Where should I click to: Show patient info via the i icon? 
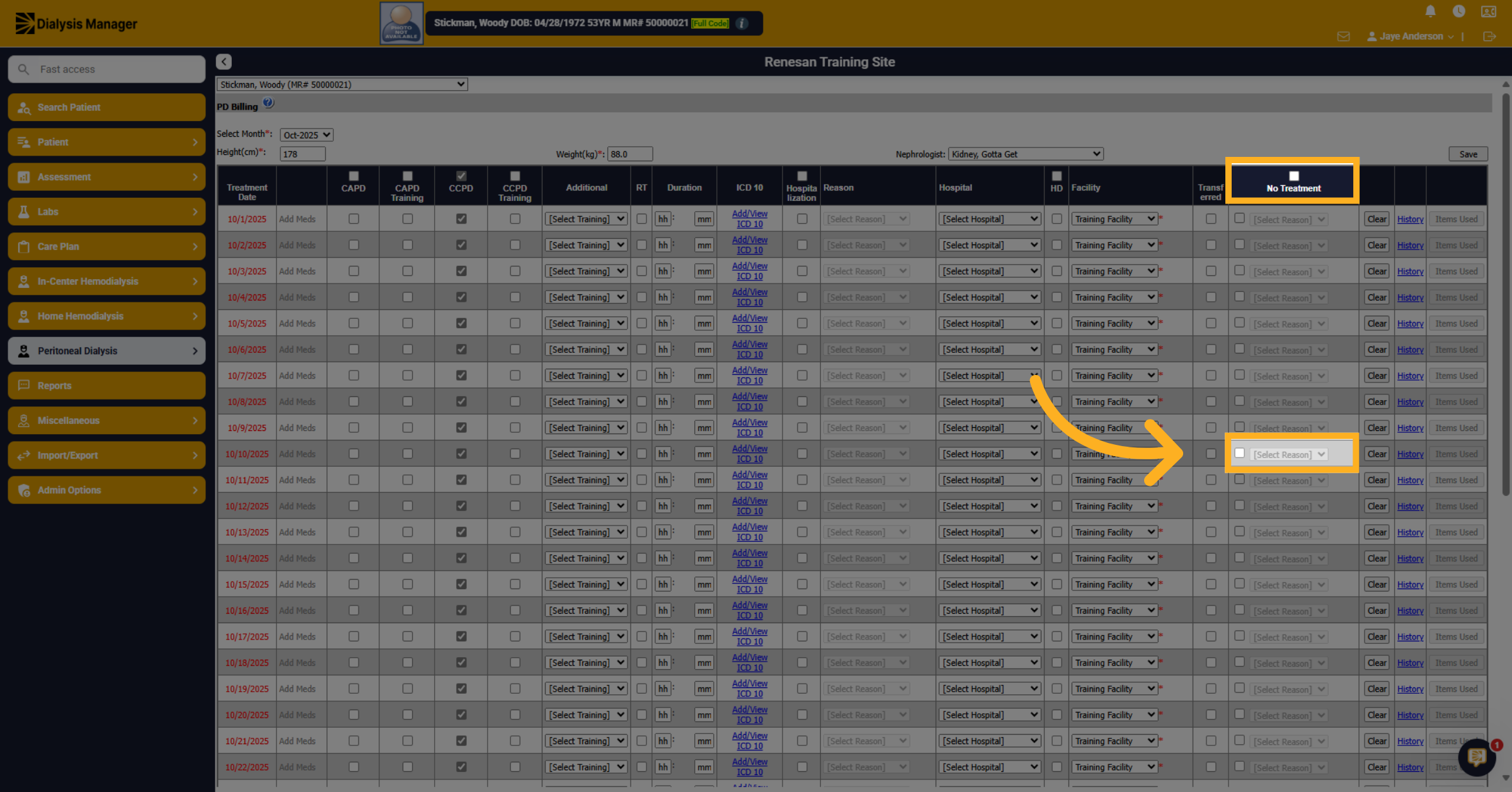[x=742, y=23]
